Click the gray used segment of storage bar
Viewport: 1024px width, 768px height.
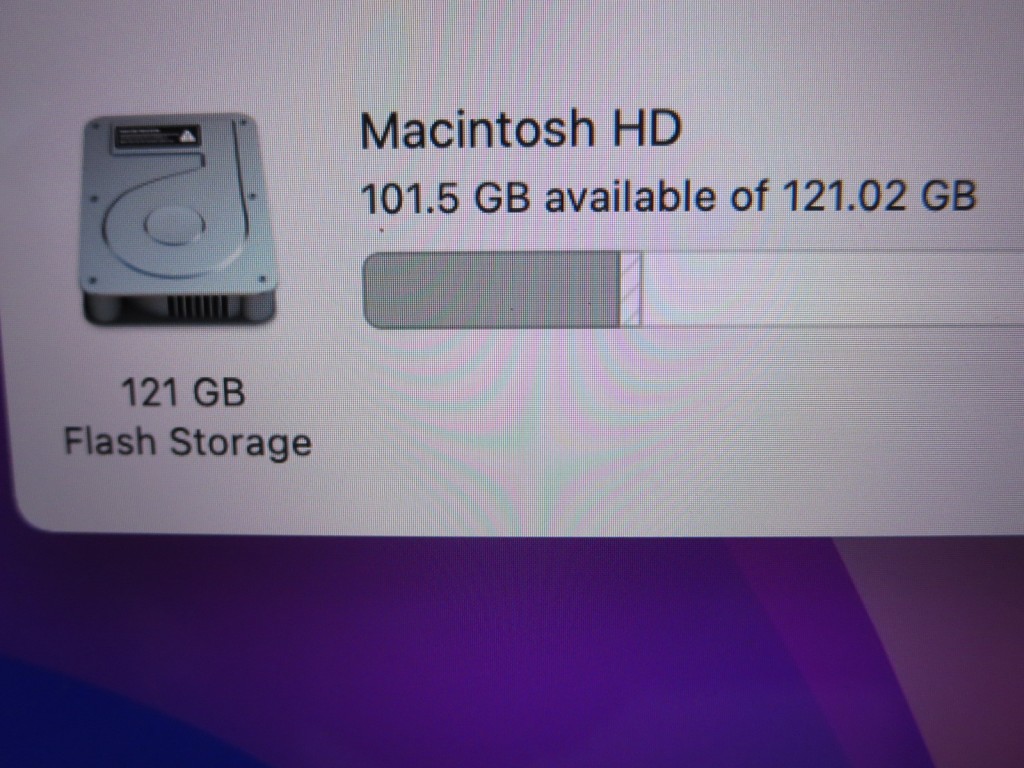point(491,290)
